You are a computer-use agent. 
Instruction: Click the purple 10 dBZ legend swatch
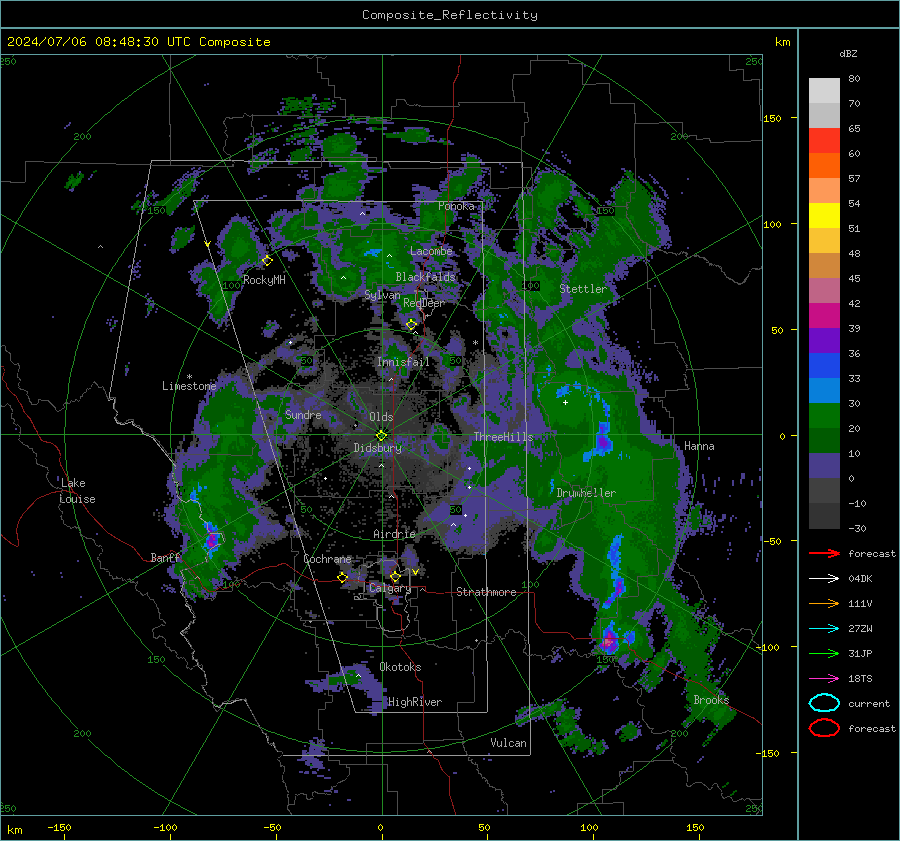point(824,465)
